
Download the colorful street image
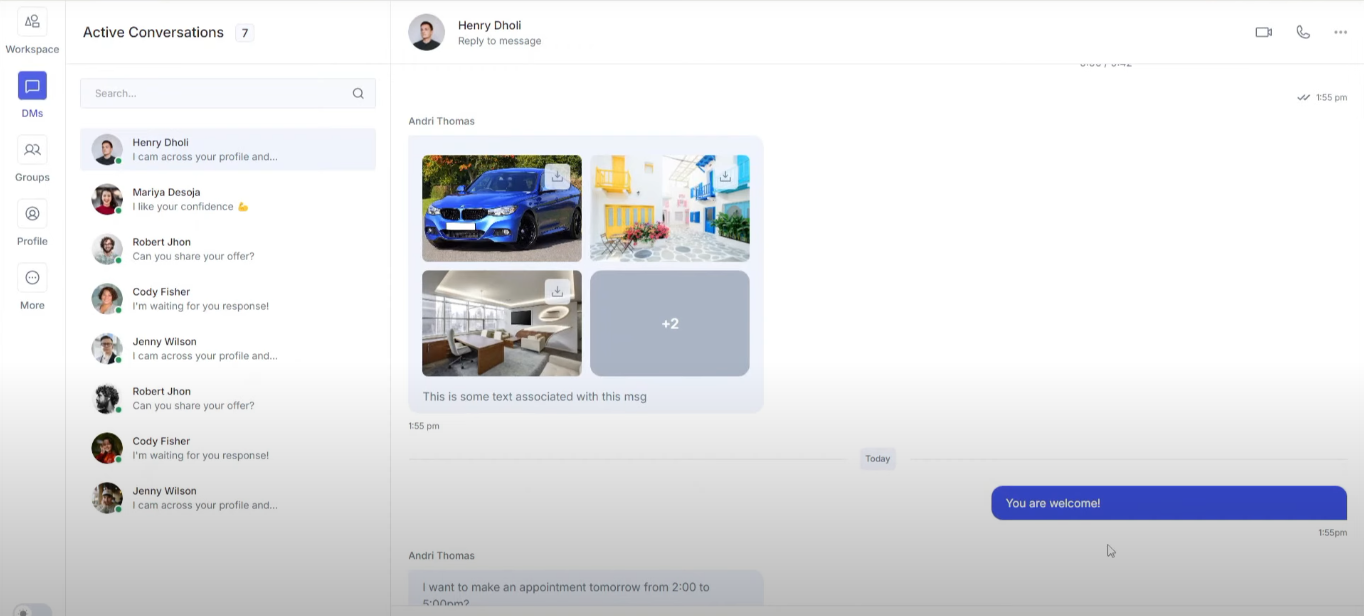click(725, 177)
